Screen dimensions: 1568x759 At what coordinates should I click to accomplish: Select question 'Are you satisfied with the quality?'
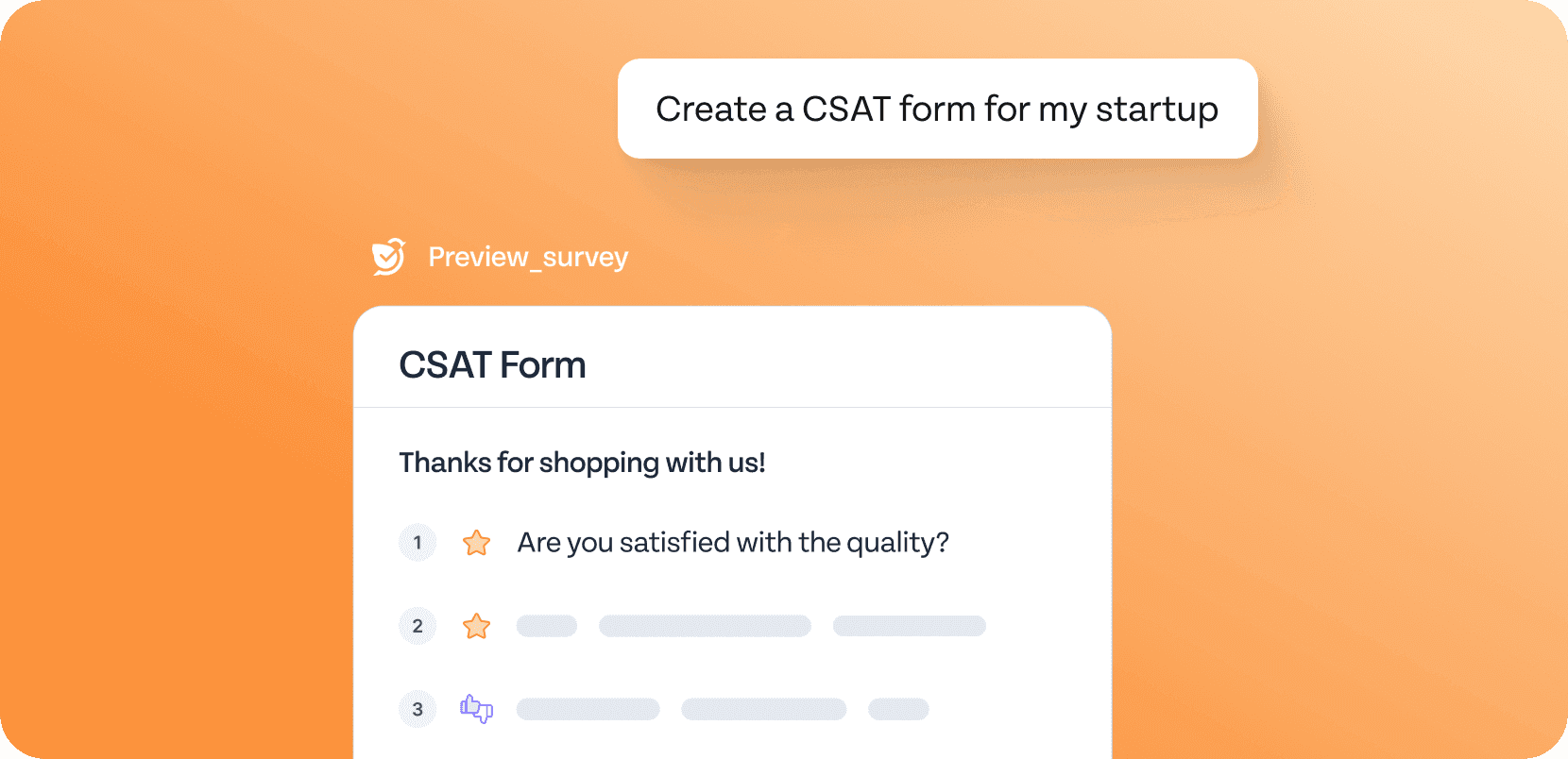tap(733, 543)
